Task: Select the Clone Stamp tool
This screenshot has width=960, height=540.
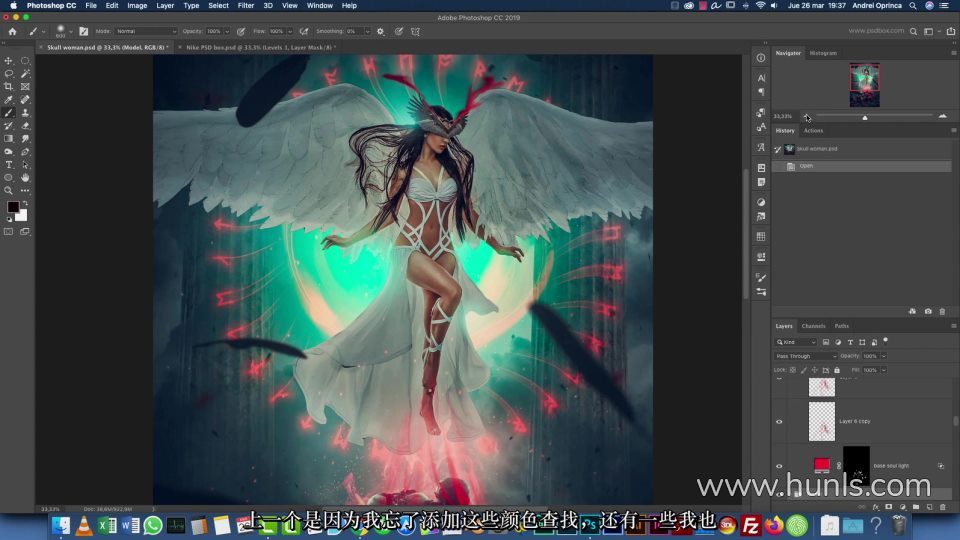Action: (x=25, y=113)
